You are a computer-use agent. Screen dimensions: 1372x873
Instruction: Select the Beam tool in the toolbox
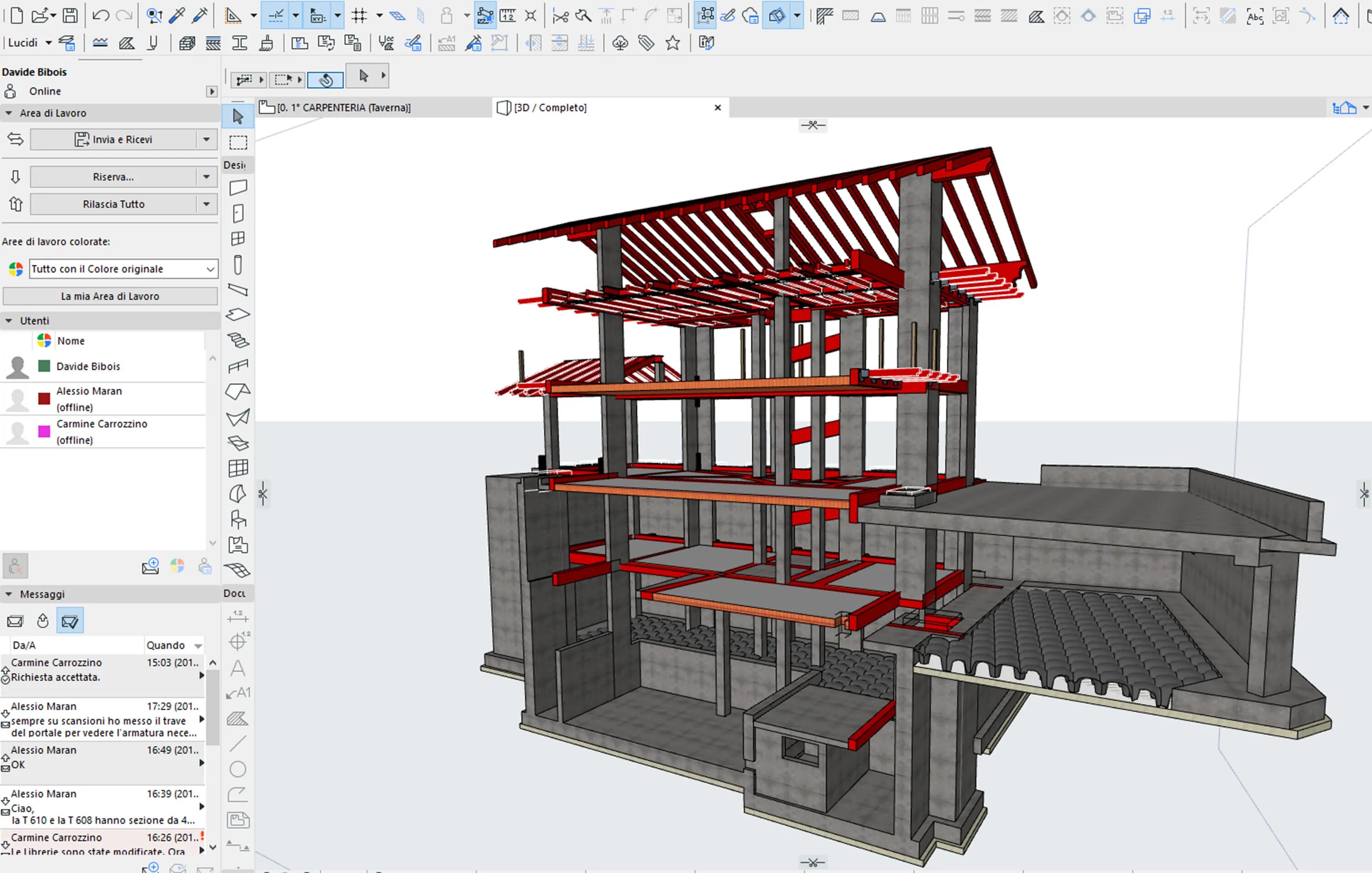238,289
